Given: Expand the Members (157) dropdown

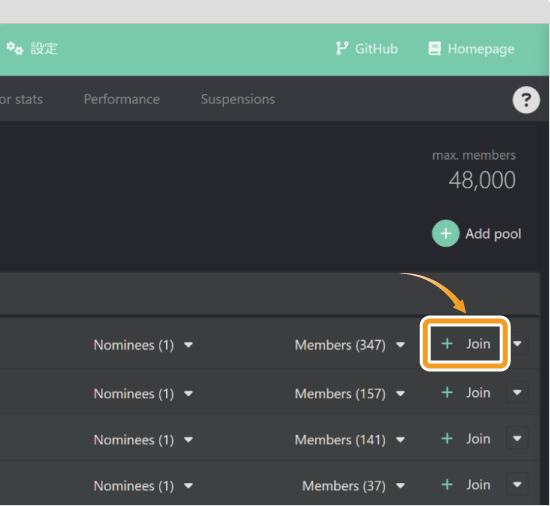Looking at the screenshot, I should [350, 393].
